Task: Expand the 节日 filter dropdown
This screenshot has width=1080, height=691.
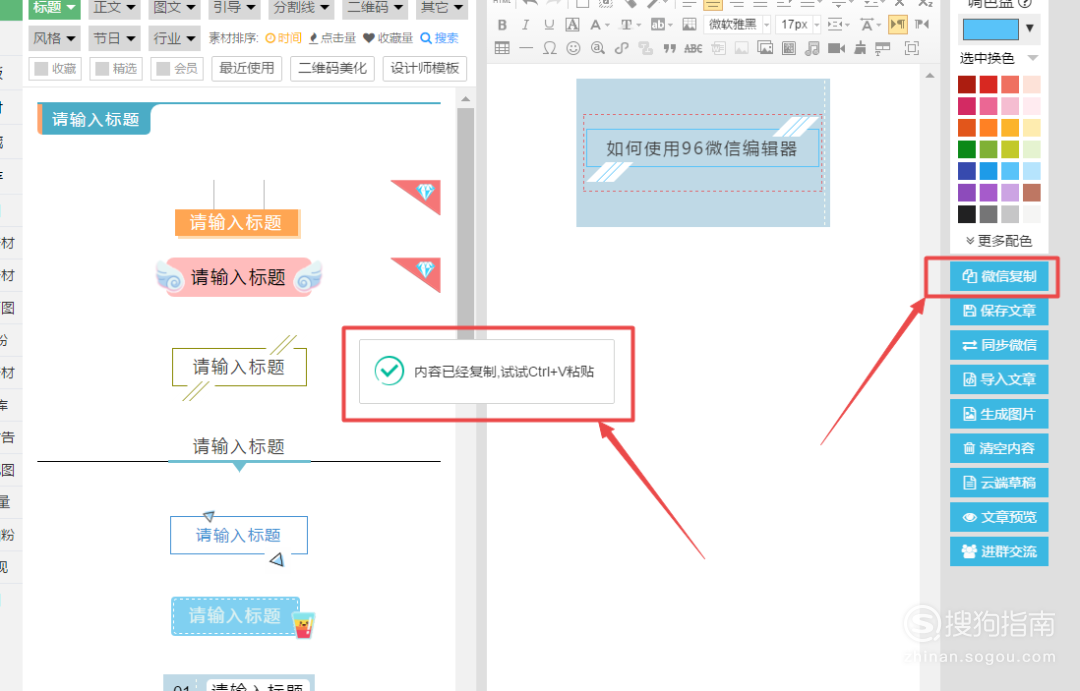Action: (114, 38)
